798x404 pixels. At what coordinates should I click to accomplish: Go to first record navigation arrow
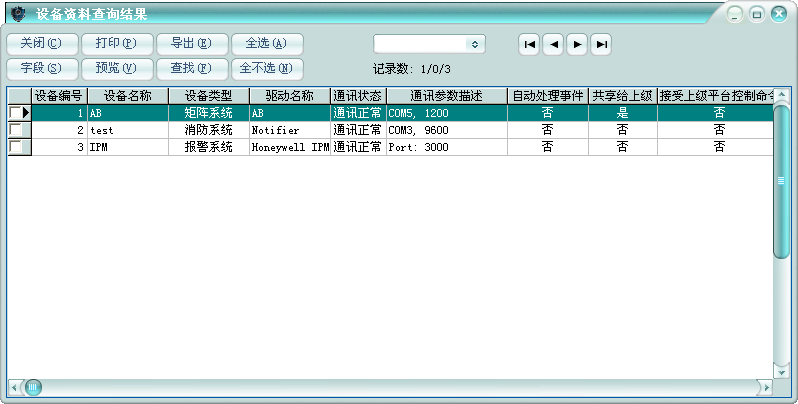(x=530, y=44)
